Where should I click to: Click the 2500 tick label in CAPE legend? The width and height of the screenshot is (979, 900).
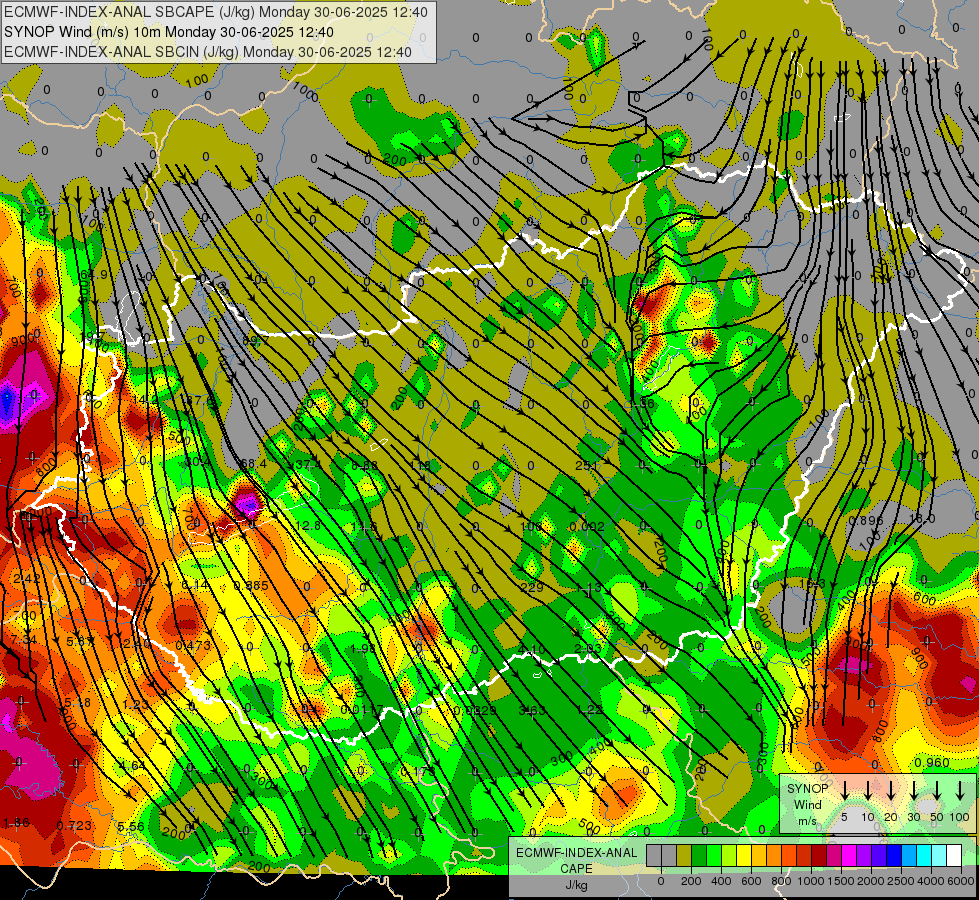900,881
